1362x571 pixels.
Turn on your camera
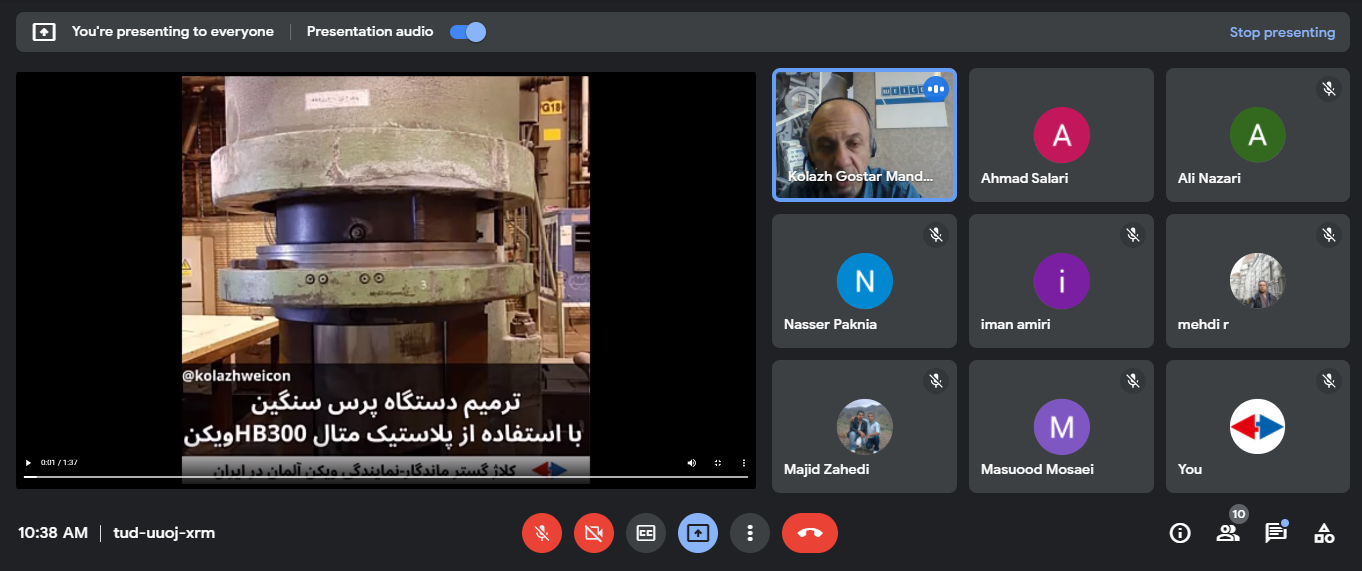point(594,533)
